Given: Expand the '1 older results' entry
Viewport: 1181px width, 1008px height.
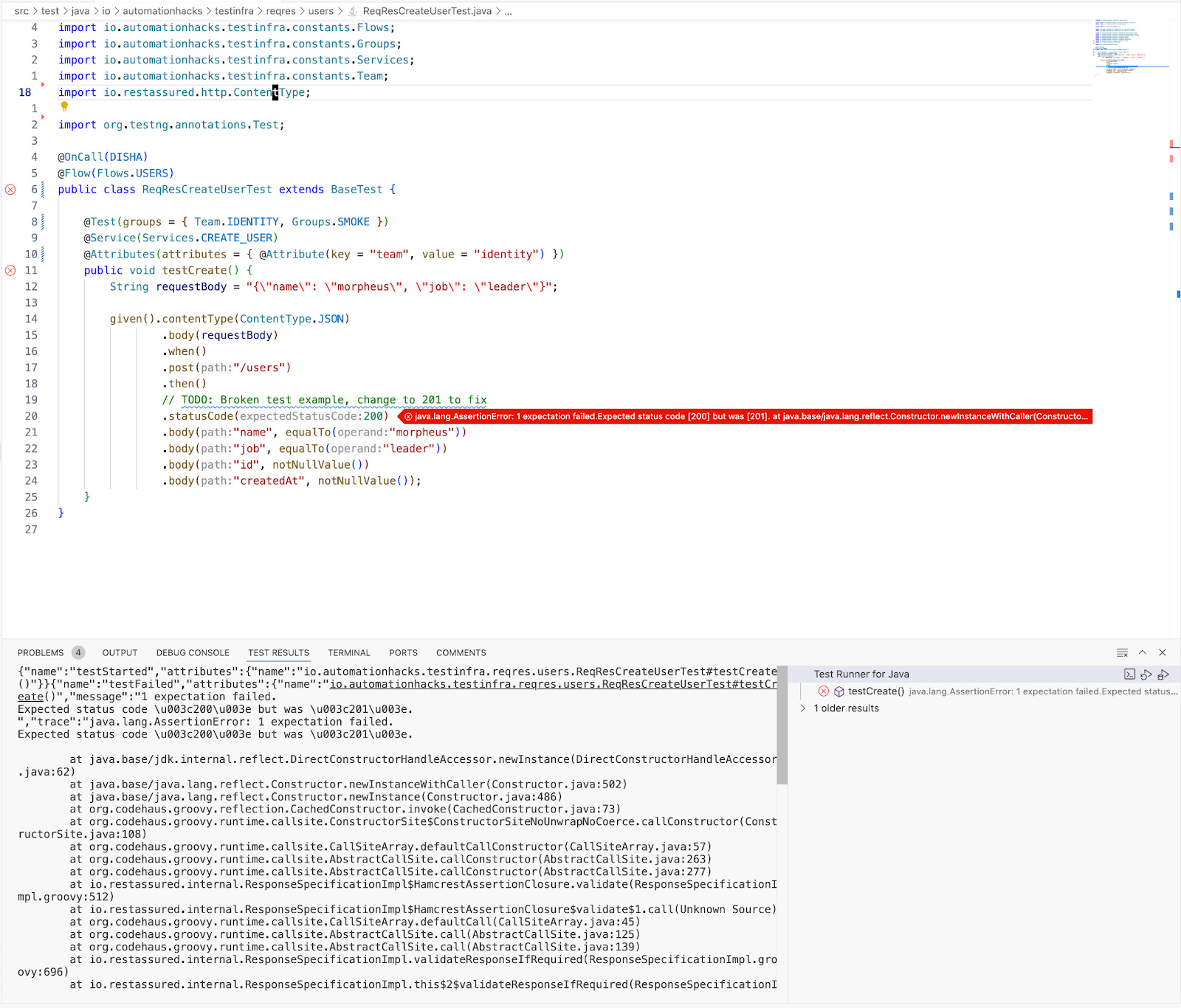Looking at the screenshot, I should pyautogui.click(x=803, y=708).
